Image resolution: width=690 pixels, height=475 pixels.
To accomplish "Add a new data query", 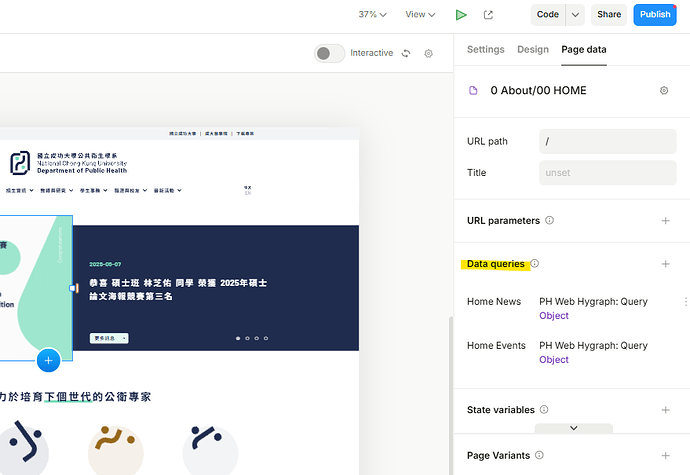I will 666,264.
